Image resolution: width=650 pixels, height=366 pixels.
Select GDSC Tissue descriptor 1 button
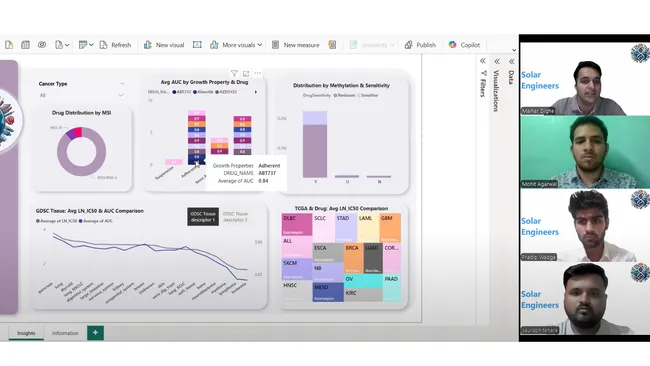click(203, 217)
